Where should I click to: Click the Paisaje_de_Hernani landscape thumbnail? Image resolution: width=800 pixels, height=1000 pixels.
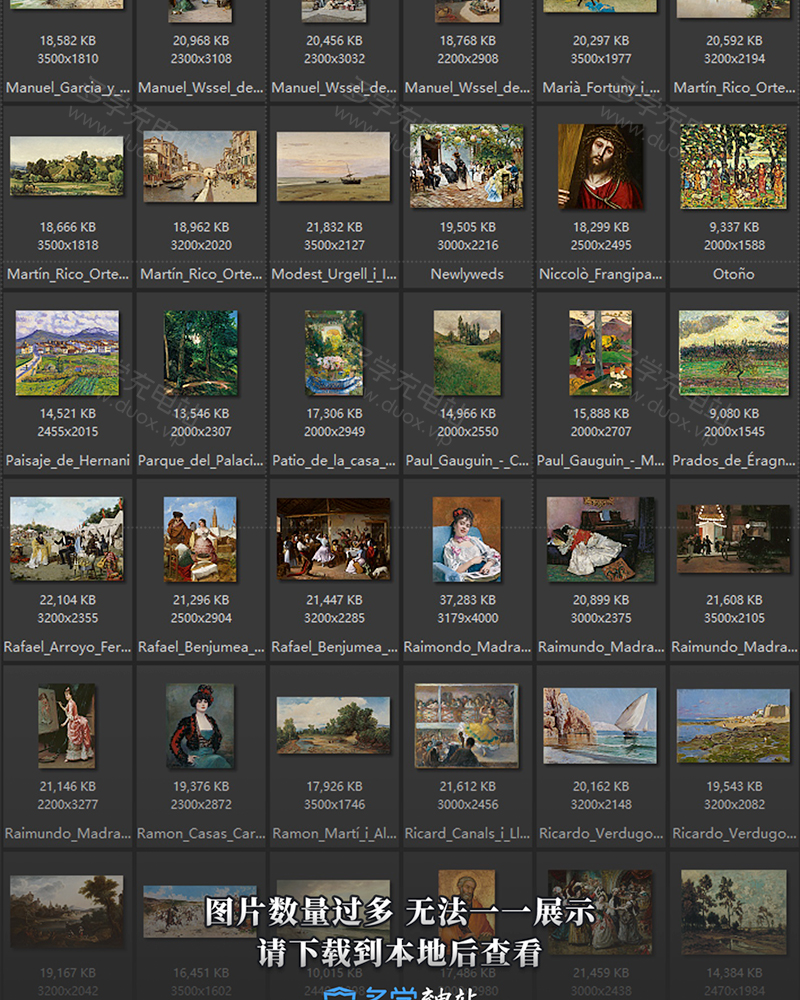[x=67, y=352]
